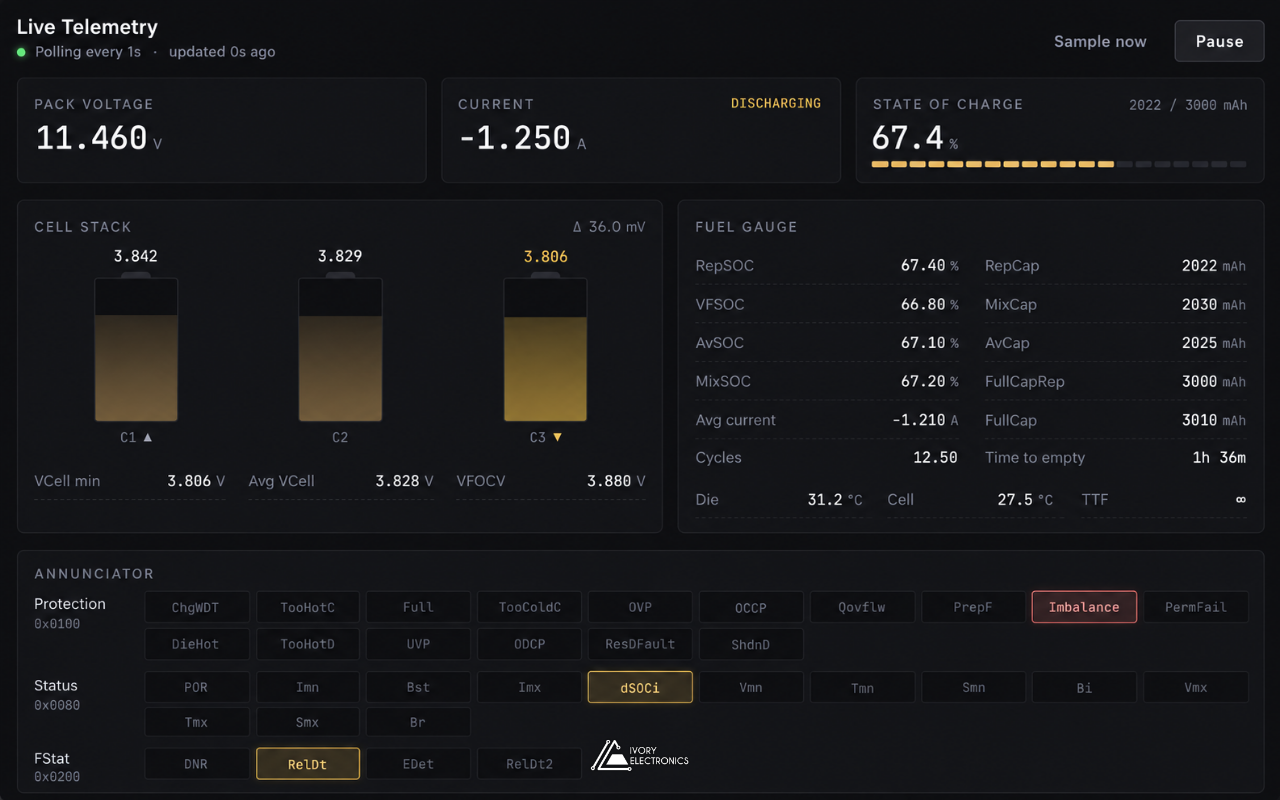
Task: Pause the live telemetry polling
Action: (x=1219, y=41)
